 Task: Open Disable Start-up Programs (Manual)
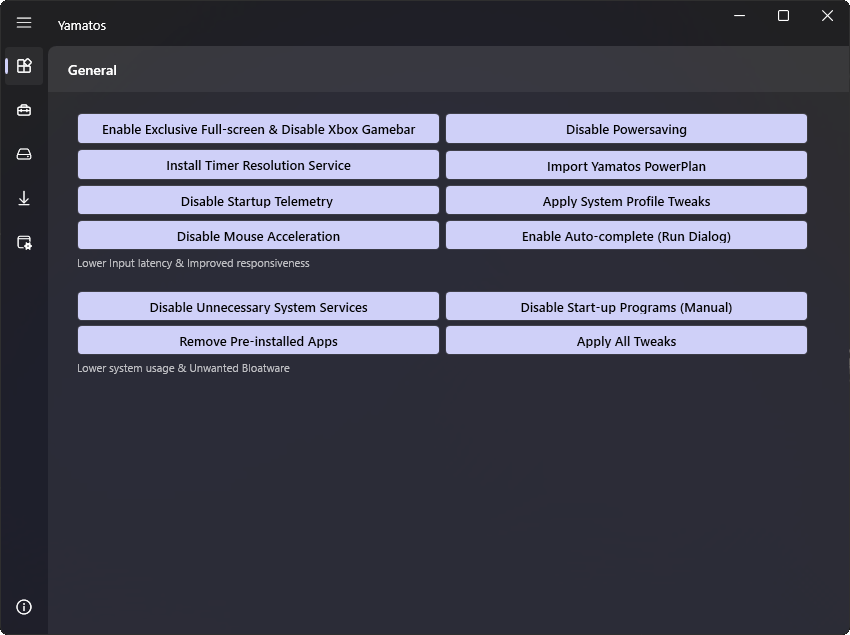click(626, 307)
